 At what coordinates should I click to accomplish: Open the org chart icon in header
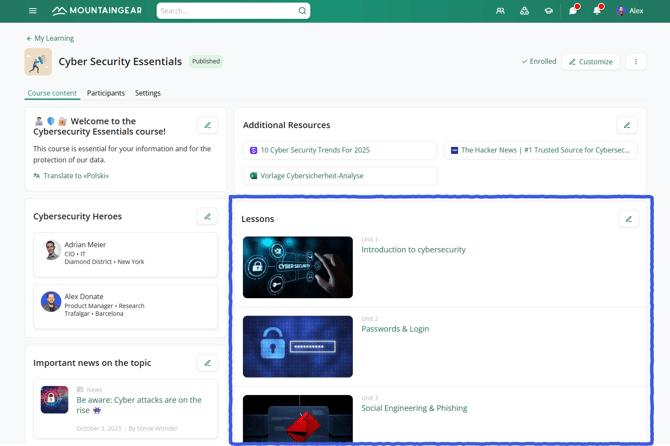pos(524,11)
